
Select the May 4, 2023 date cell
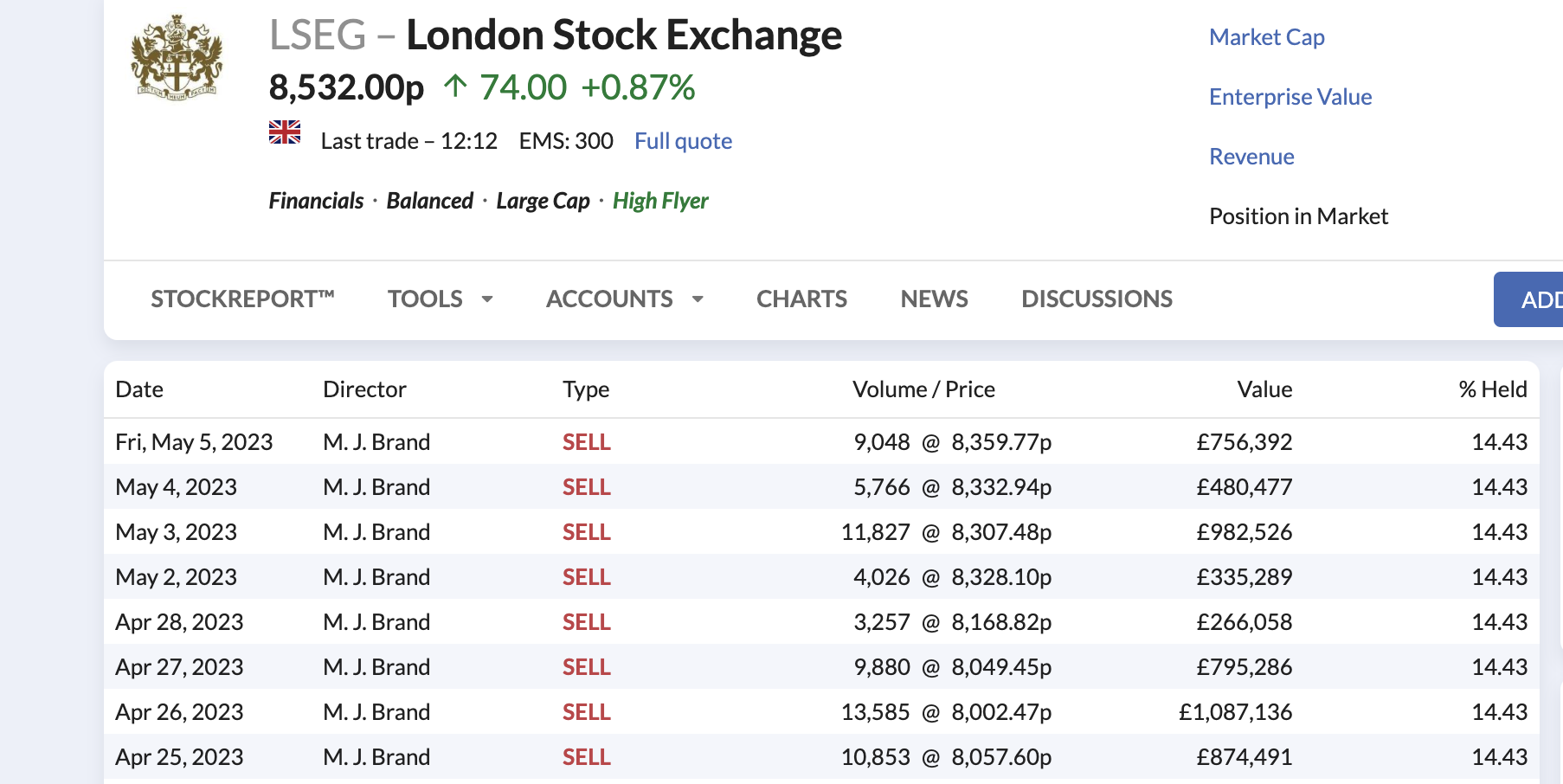point(176,487)
